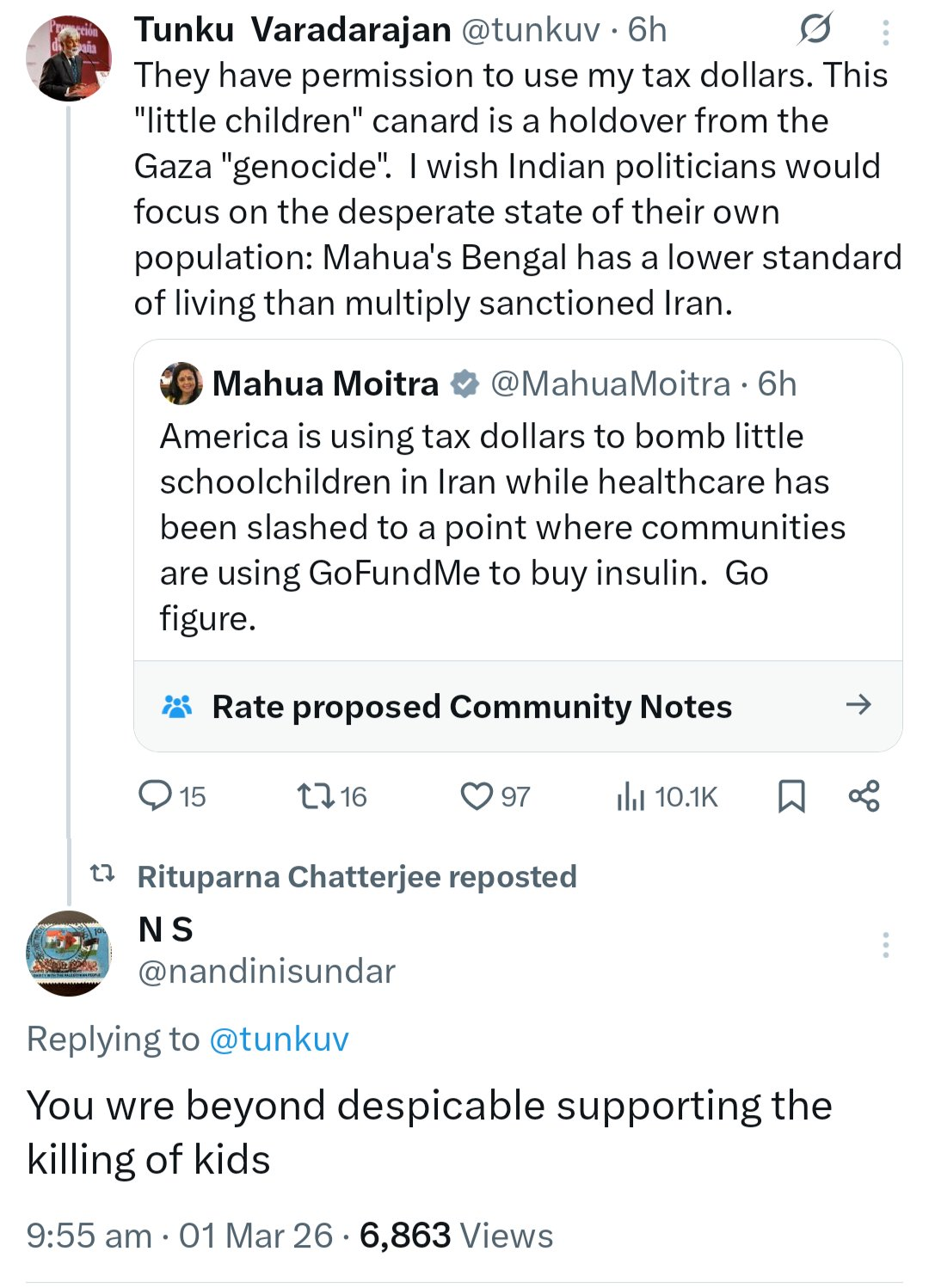Viewport: 929px width, 1288px height.
Task: Open more options on Tunku's tweet
Action: pyautogui.click(x=885, y=33)
